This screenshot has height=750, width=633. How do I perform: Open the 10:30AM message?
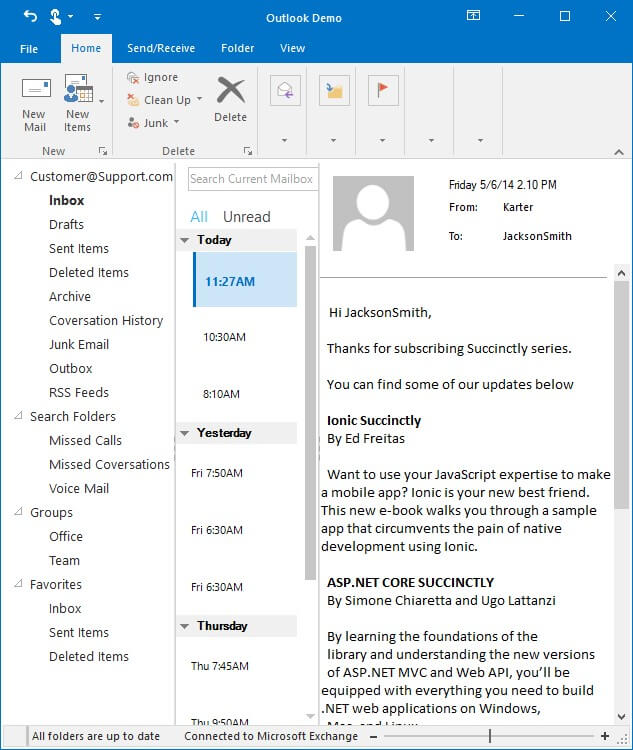point(224,337)
